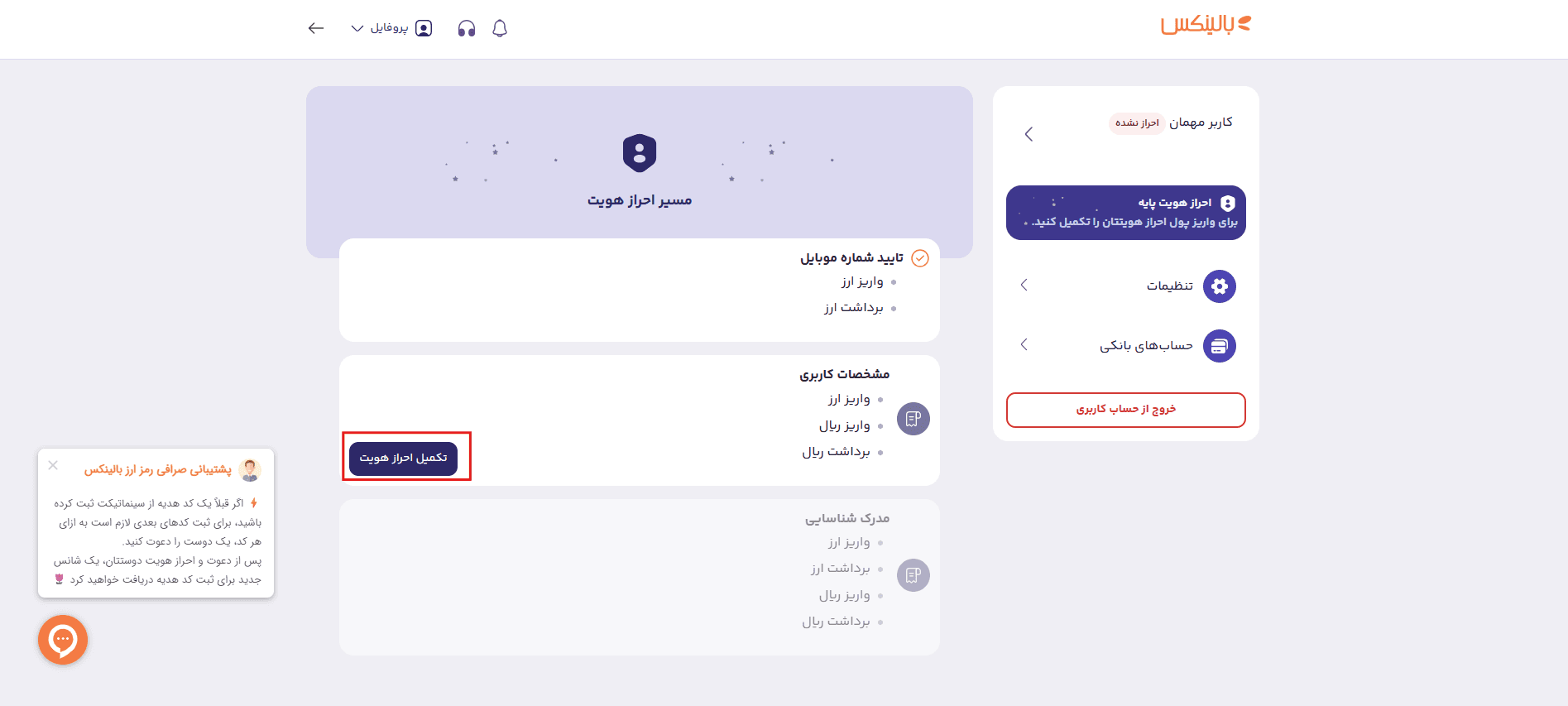The image size is (1568, 706).
Task: Click the خروج از حساب کاربری button
Action: [1125, 410]
